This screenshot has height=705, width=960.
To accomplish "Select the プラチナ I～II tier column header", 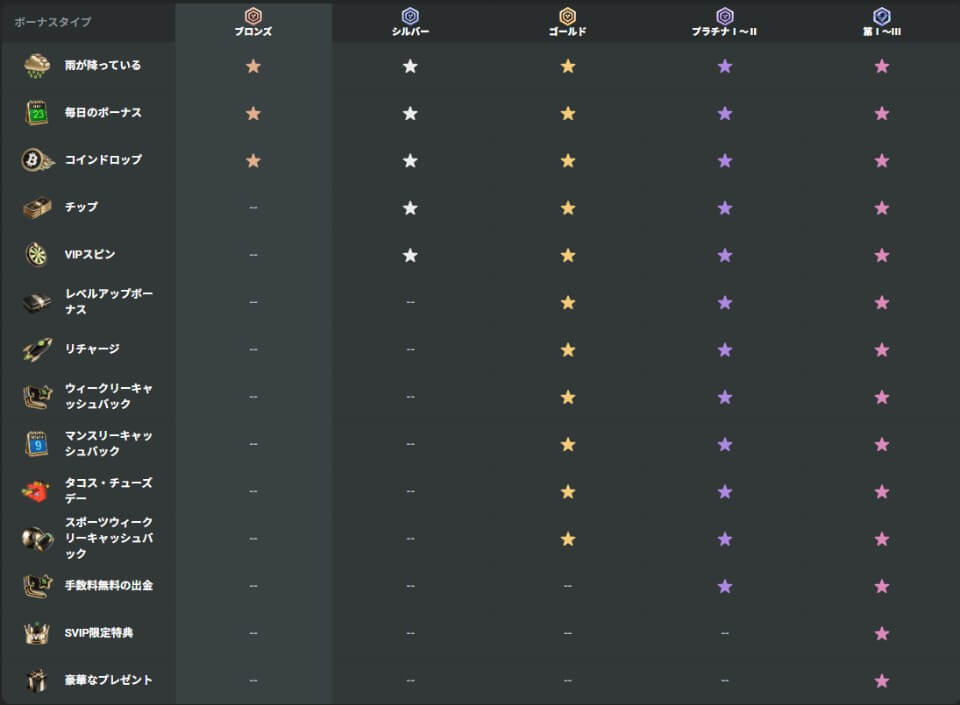I will coord(725,22).
